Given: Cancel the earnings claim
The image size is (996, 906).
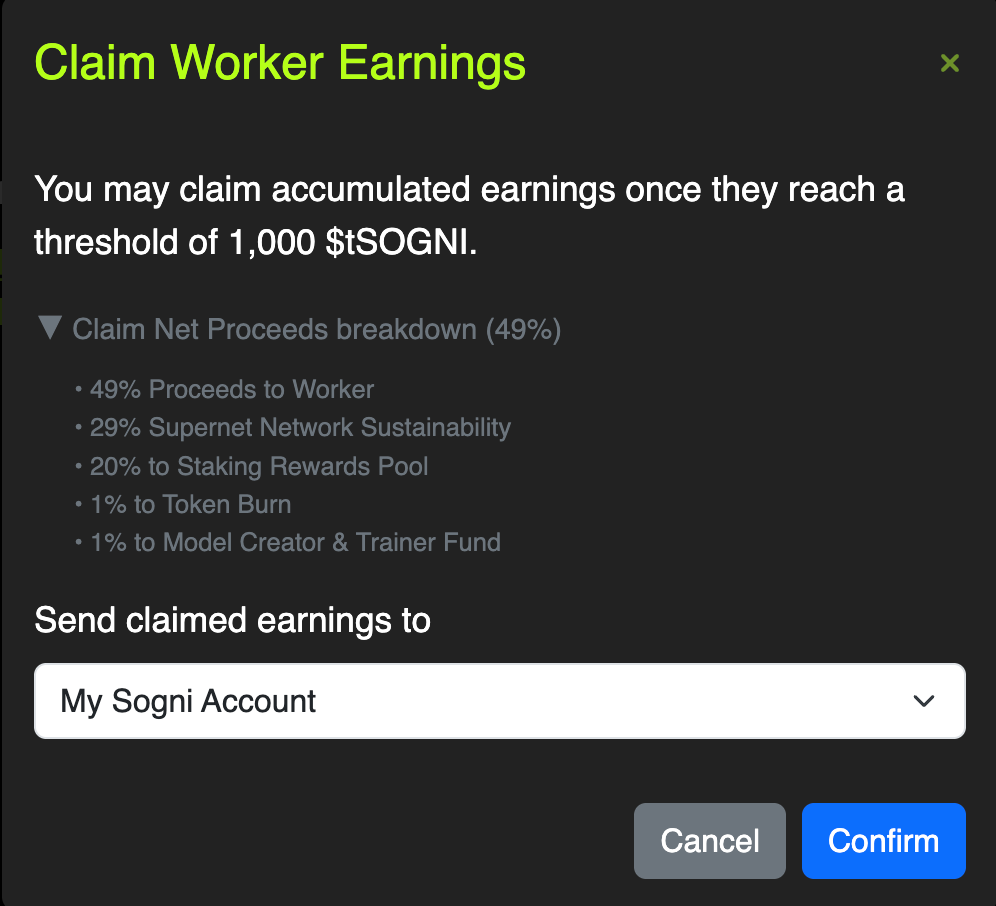Looking at the screenshot, I should (710, 841).
